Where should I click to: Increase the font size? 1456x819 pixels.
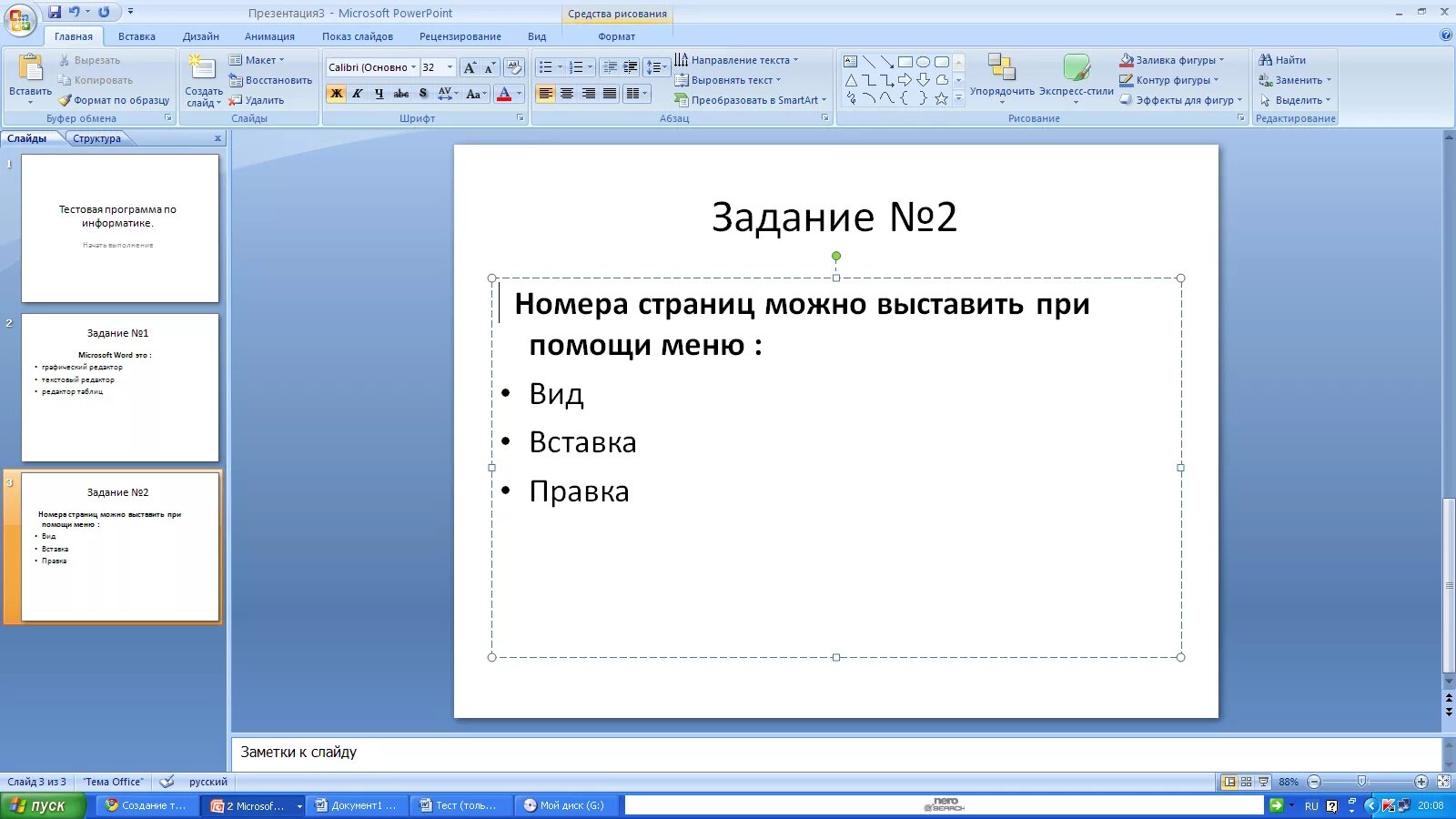click(470, 67)
